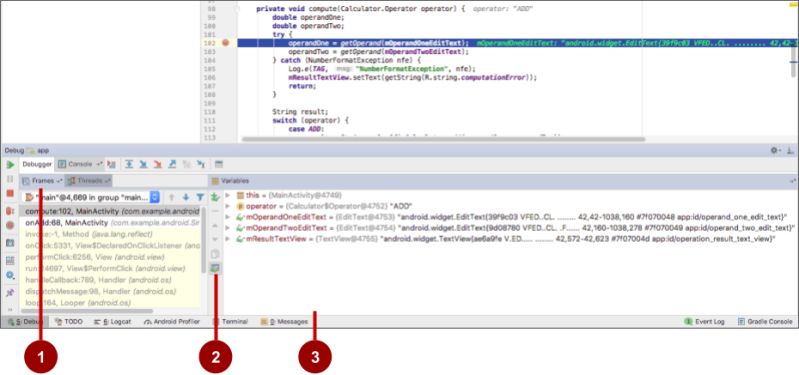
Task: Restore Variables panel layout arrow
Action: tap(793, 181)
